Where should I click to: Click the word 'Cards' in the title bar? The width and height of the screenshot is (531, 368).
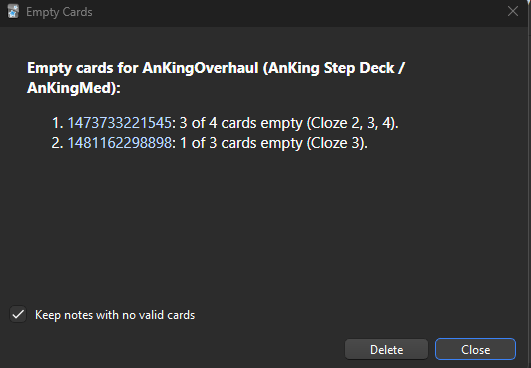[77, 12]
